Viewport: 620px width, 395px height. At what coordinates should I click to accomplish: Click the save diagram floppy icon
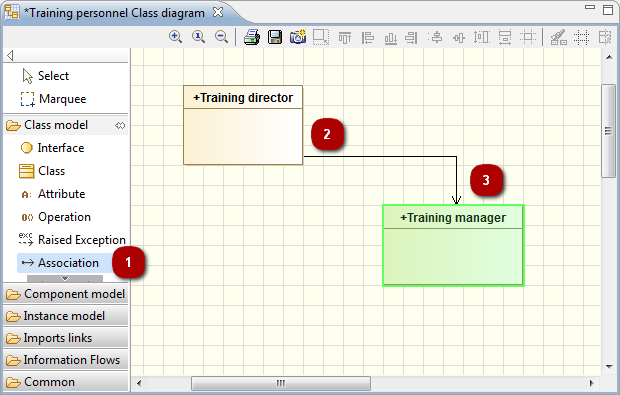click(x=275, y=37)
